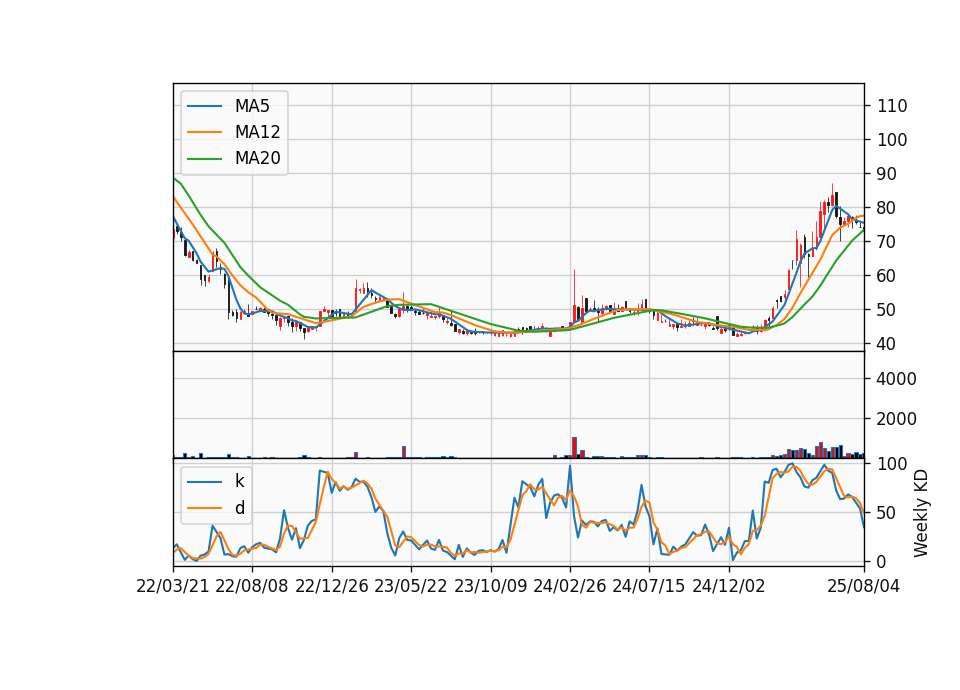This screenshot has width=960, height=690.
Task: Click the MA20 legend label
Action: (x=257, y=159)
